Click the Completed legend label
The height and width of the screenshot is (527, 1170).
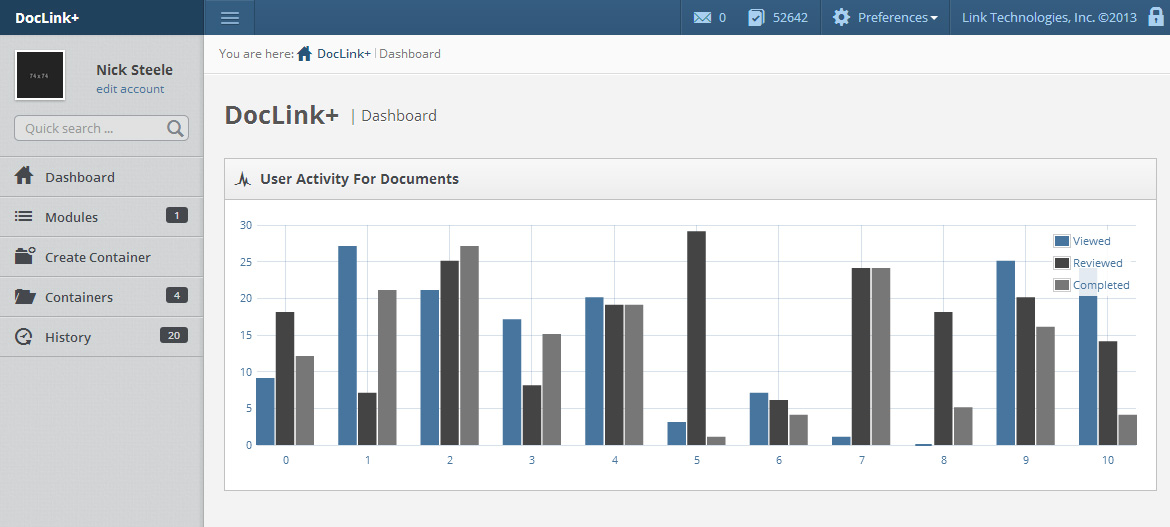click(x=1101, y=285)
